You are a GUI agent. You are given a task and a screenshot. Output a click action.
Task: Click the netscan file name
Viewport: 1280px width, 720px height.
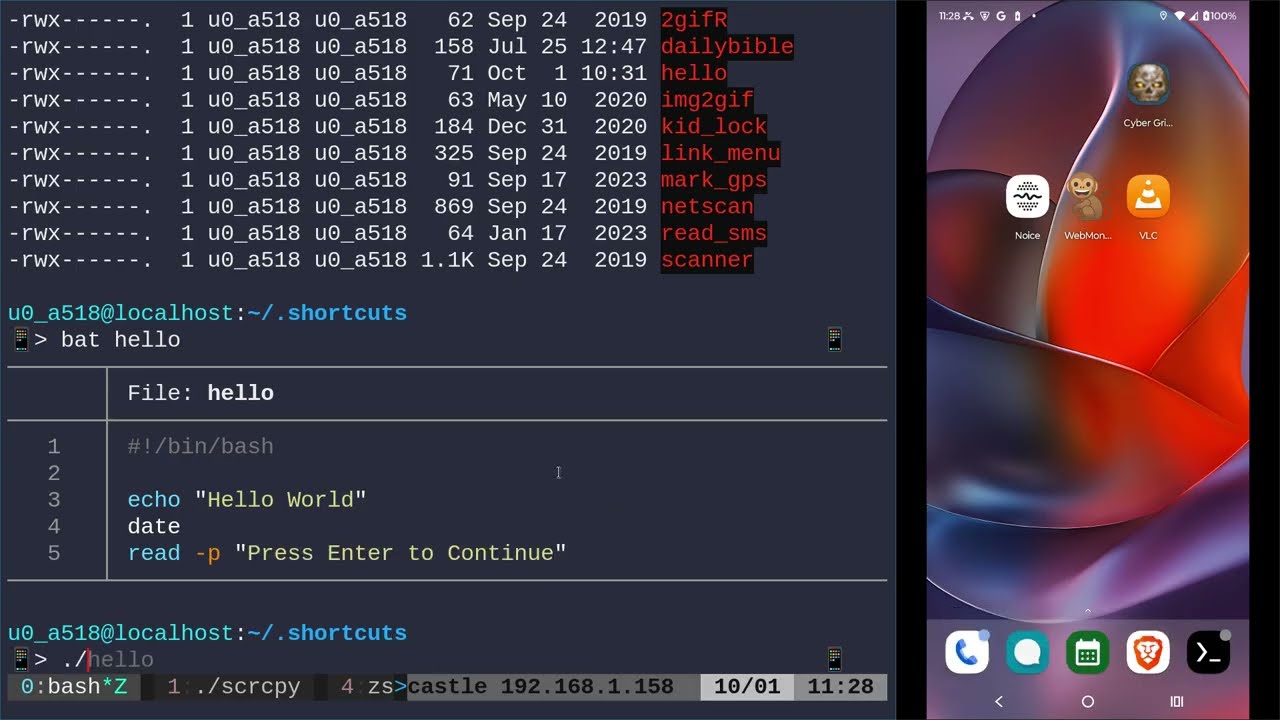707,207
